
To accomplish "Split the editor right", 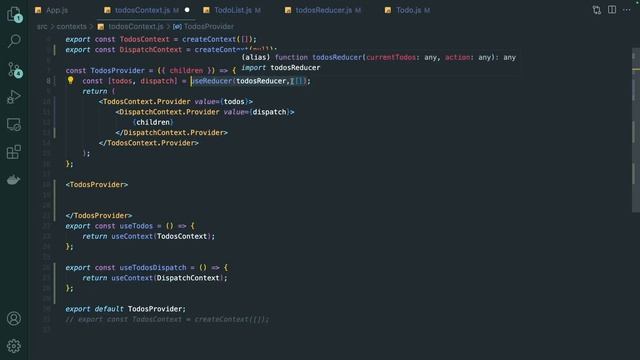I will click(611, 9).
